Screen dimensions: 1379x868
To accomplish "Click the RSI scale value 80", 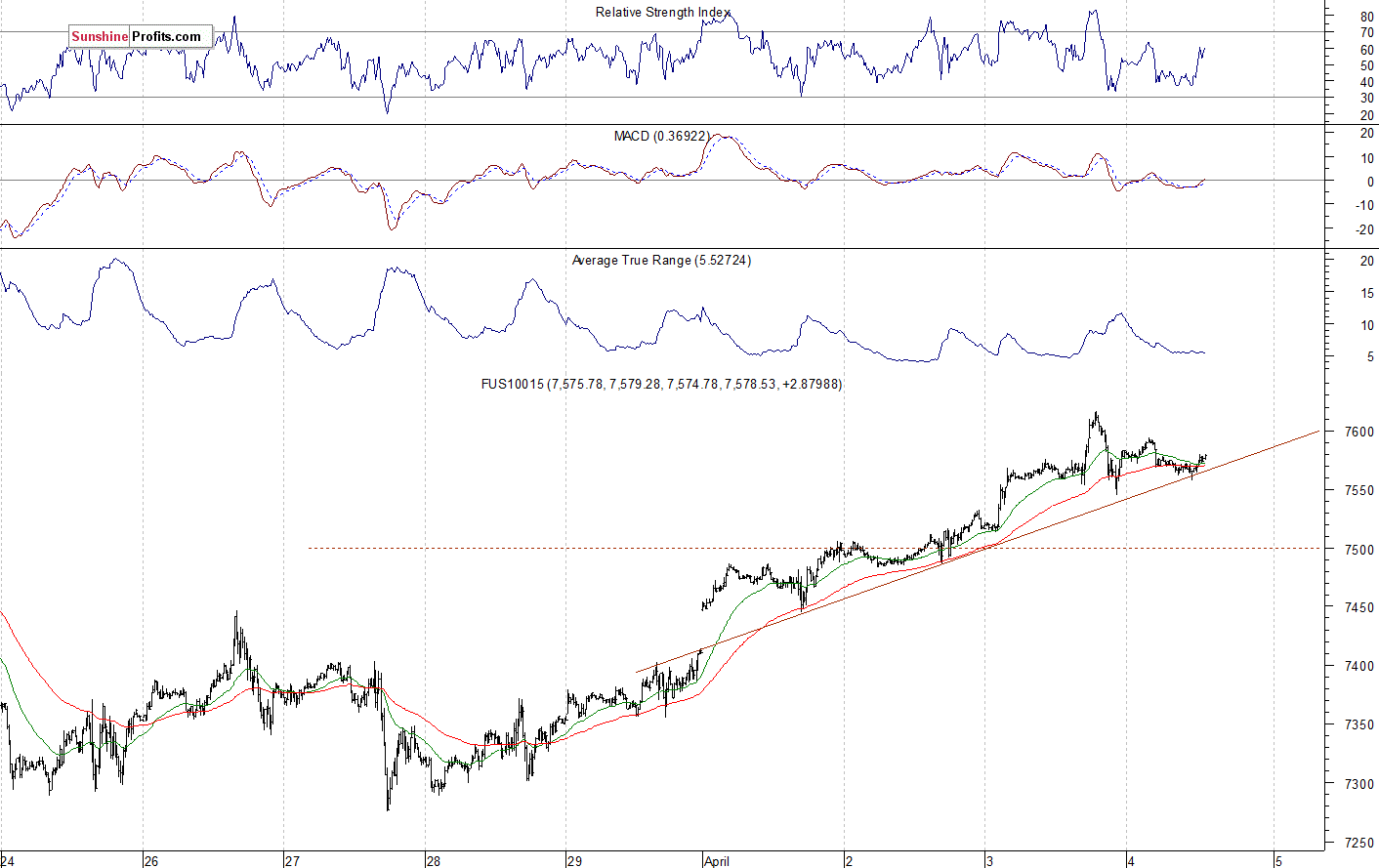I will point(1366,17).
